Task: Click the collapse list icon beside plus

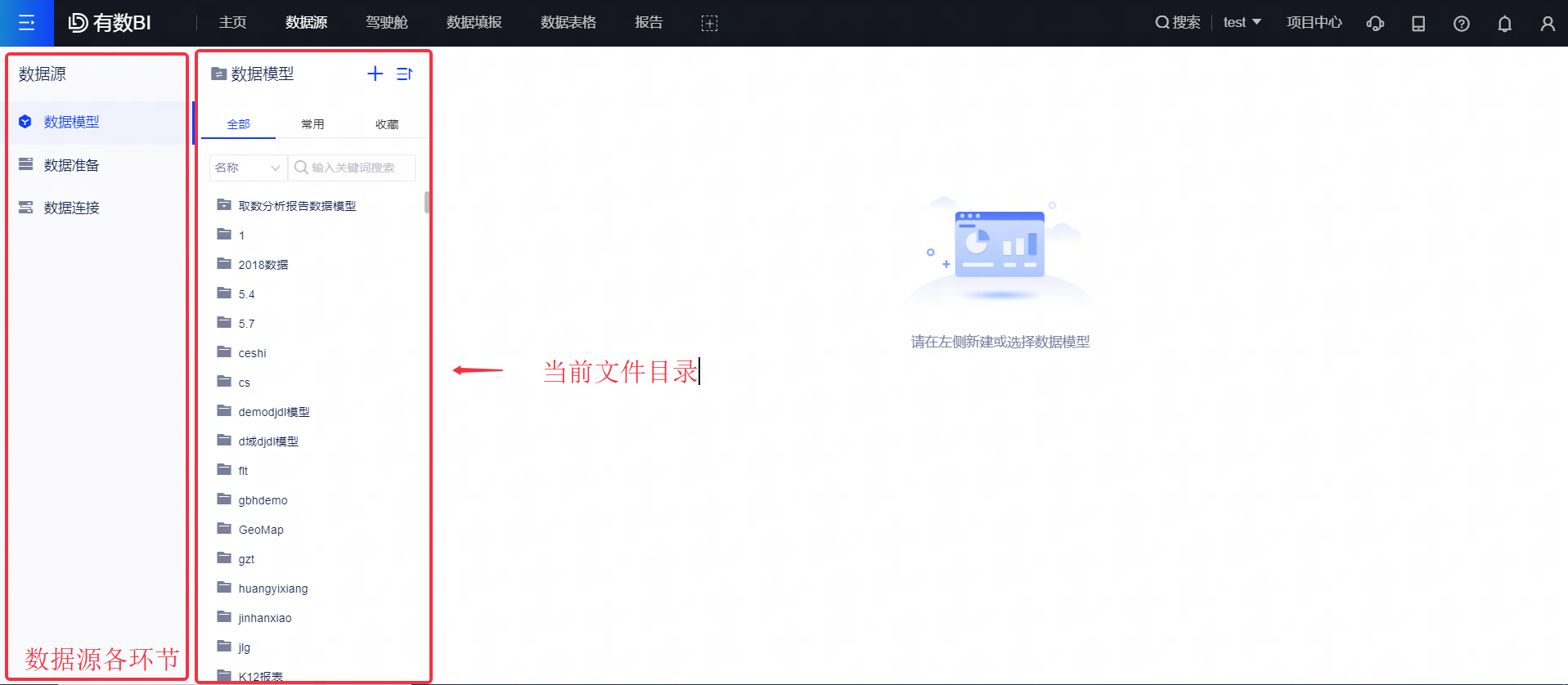Action: click(404, 74)
